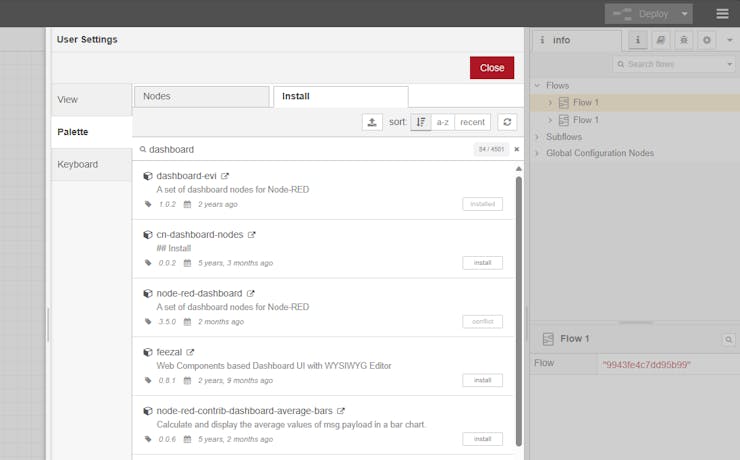This screenshot has height=460, width=740.
Task: Expand the highlighted Flow 1 item
Action: tap(550, 102)
